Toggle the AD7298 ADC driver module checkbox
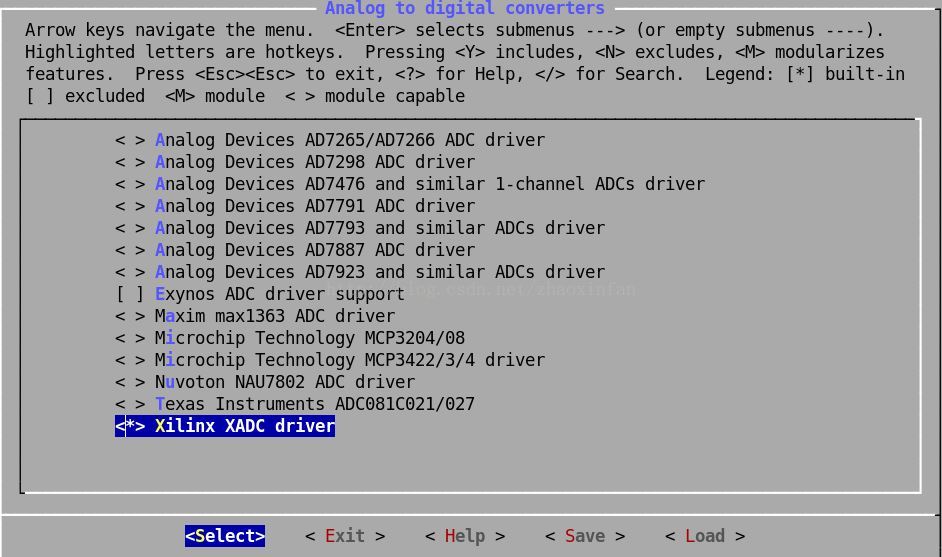Screen dimensions: 942x557 [x=130, y=162]
